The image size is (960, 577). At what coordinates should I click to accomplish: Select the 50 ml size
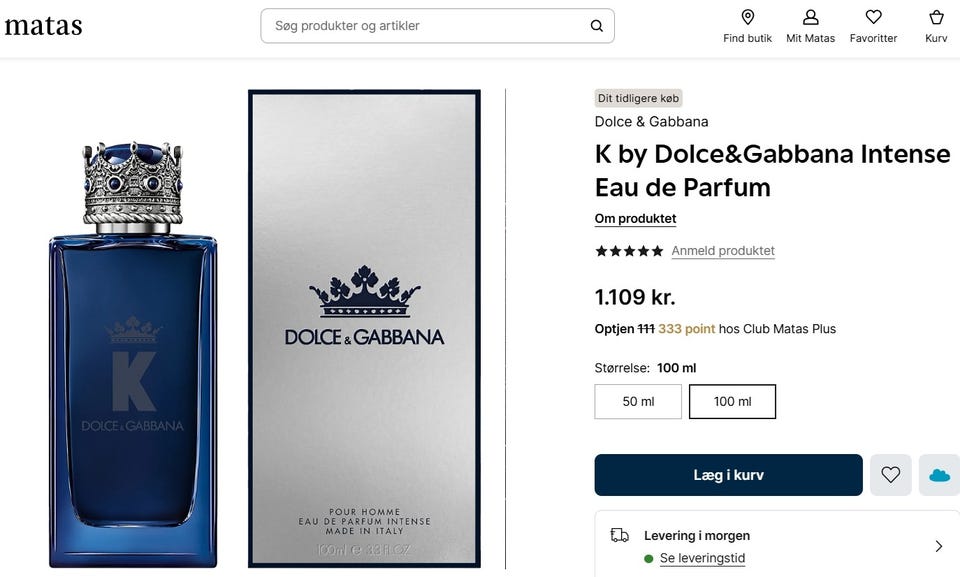click(x=638, y=401)
